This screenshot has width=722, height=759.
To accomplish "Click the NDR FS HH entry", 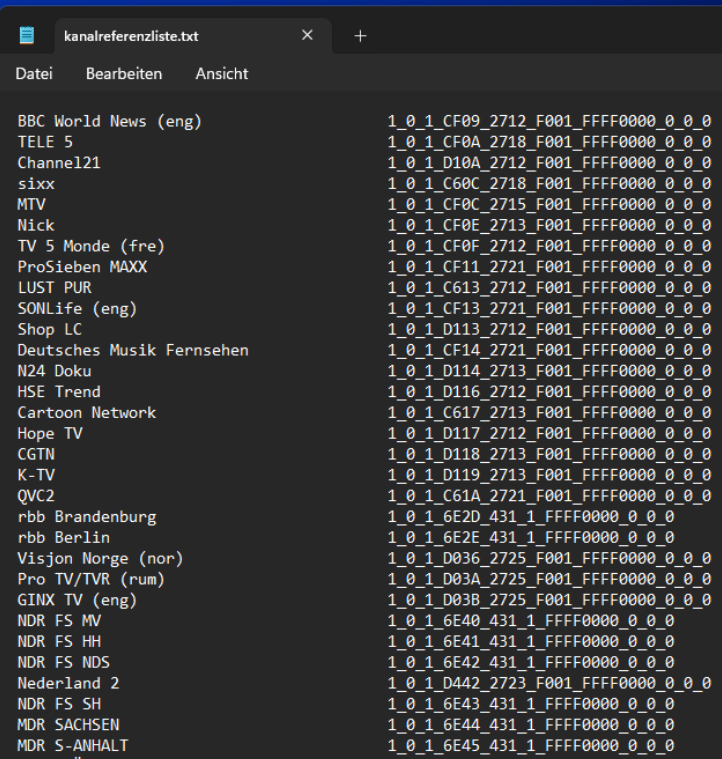I will click(59, 641).
